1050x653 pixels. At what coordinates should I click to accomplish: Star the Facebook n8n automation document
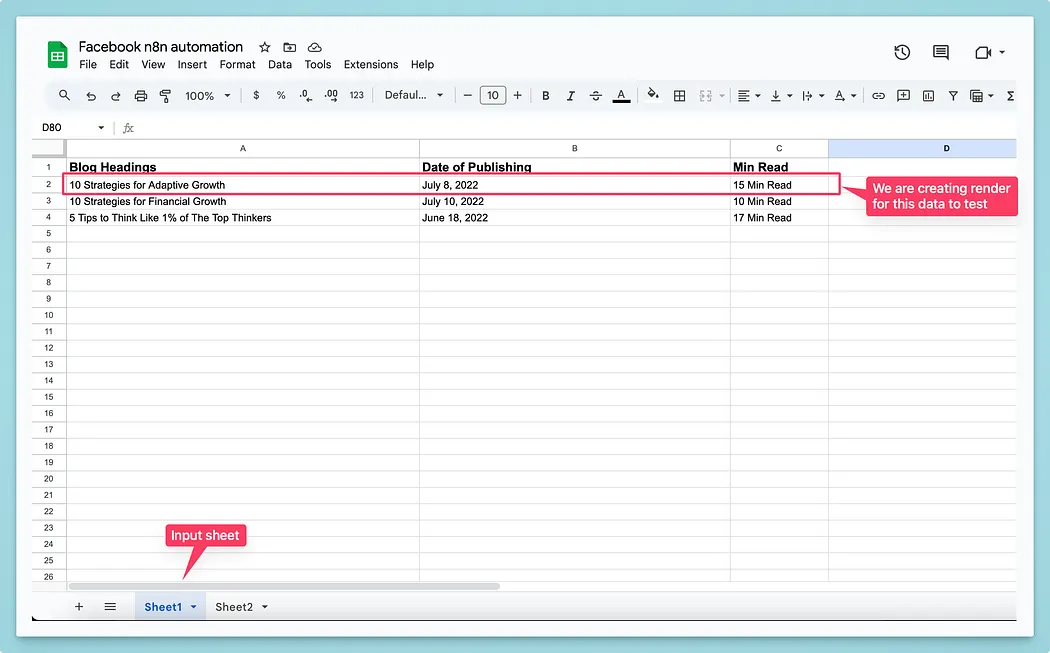pos(265,47)
